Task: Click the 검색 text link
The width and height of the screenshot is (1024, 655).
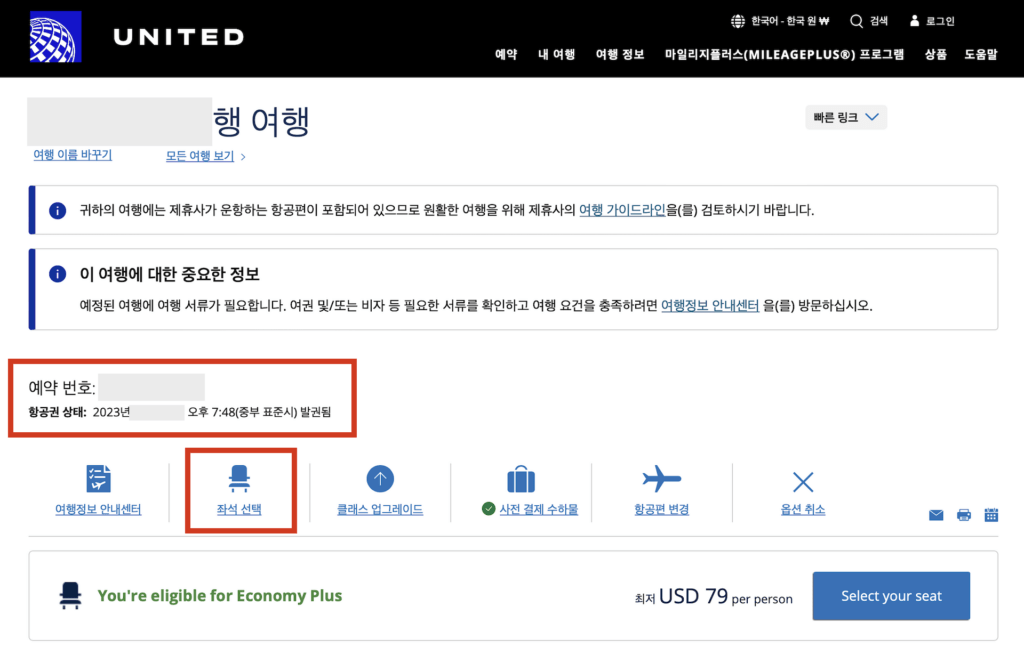Action: 878,21
